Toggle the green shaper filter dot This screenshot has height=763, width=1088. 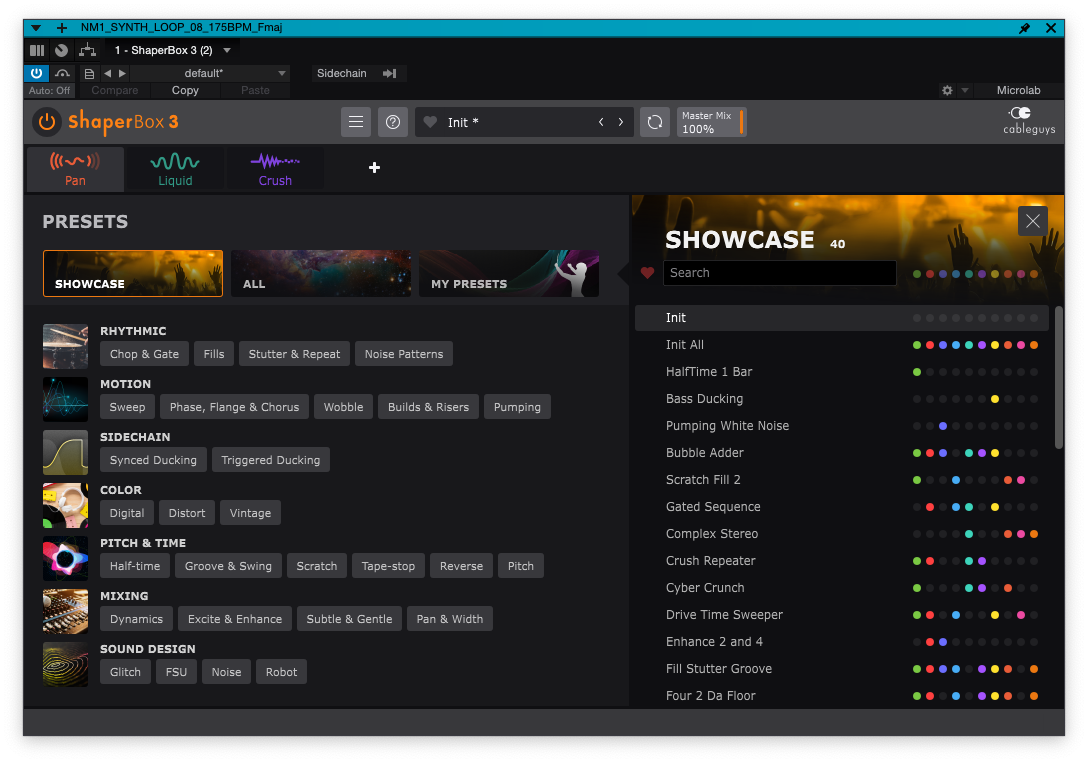pyautogui.click(x=917, y=274)
